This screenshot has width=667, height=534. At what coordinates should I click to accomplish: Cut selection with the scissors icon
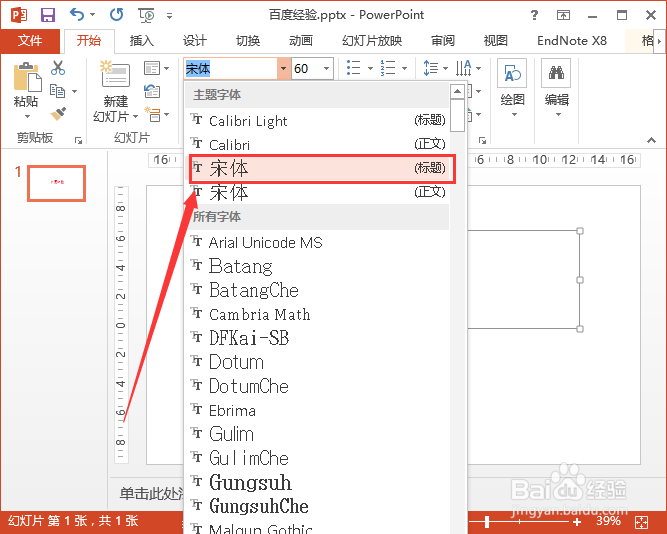click(x=57, y=68)
